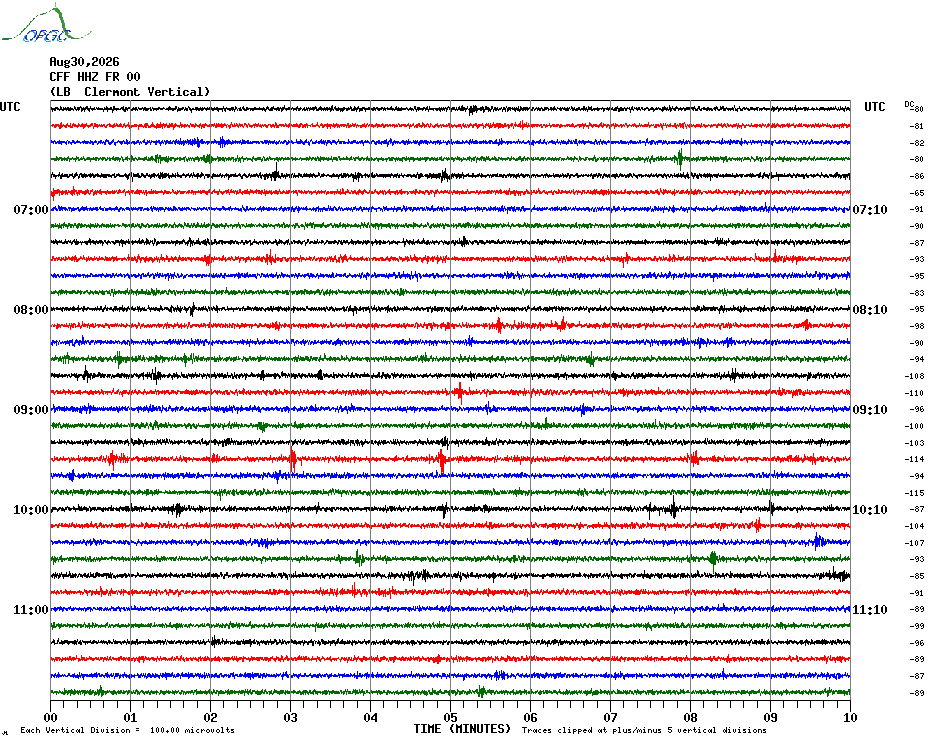Click the CFF HHZ FR 00 station code
This screenshot has width=930, height=744.
95,77
